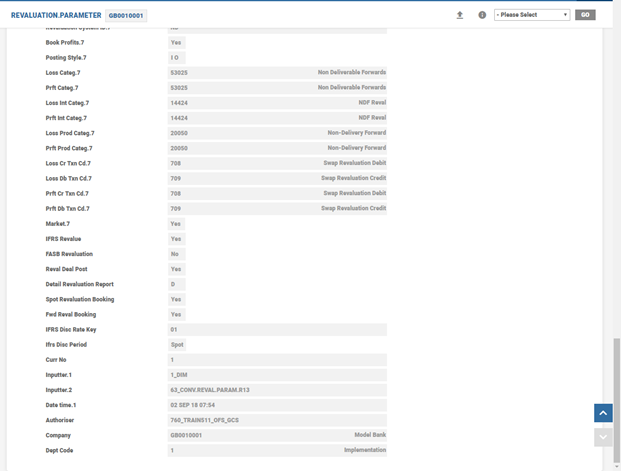Click the REVALUATION.PARAMETER title
Viewport: 621px width, 471px height.
tap(56, 16)
